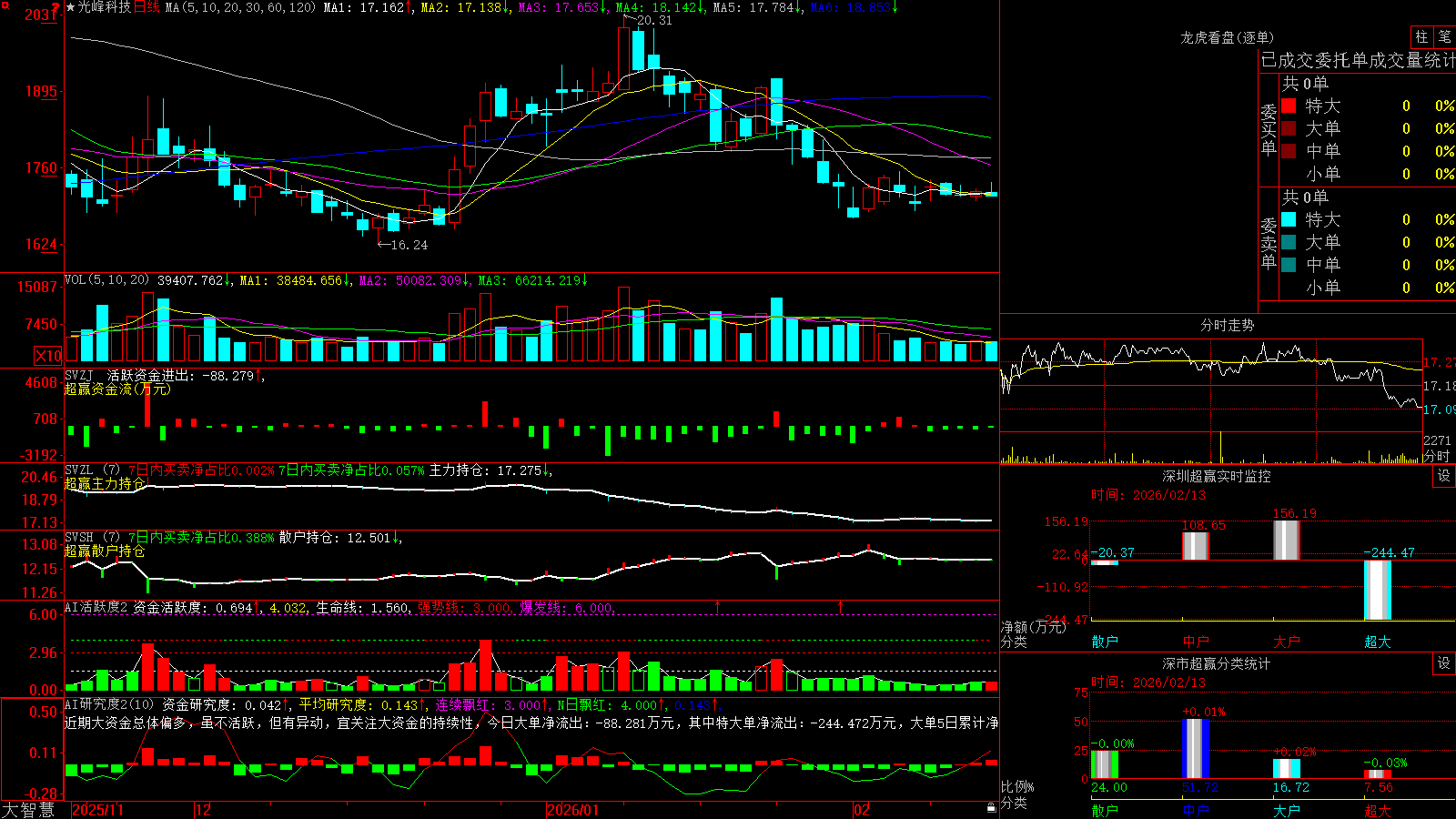Click the teal 中单 sell-order swatch
Viewport: 1456px width, 819px height.
click(1289, 265)
